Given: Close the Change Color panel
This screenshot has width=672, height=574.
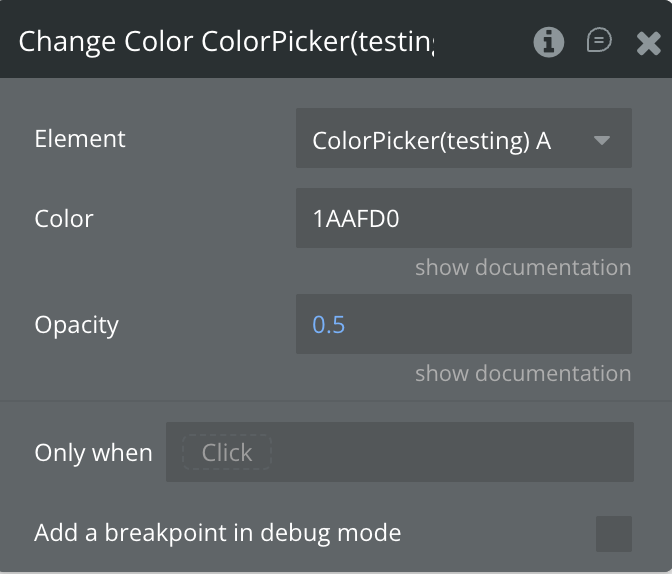Looking at the screenshot, I should coord(648,42).
